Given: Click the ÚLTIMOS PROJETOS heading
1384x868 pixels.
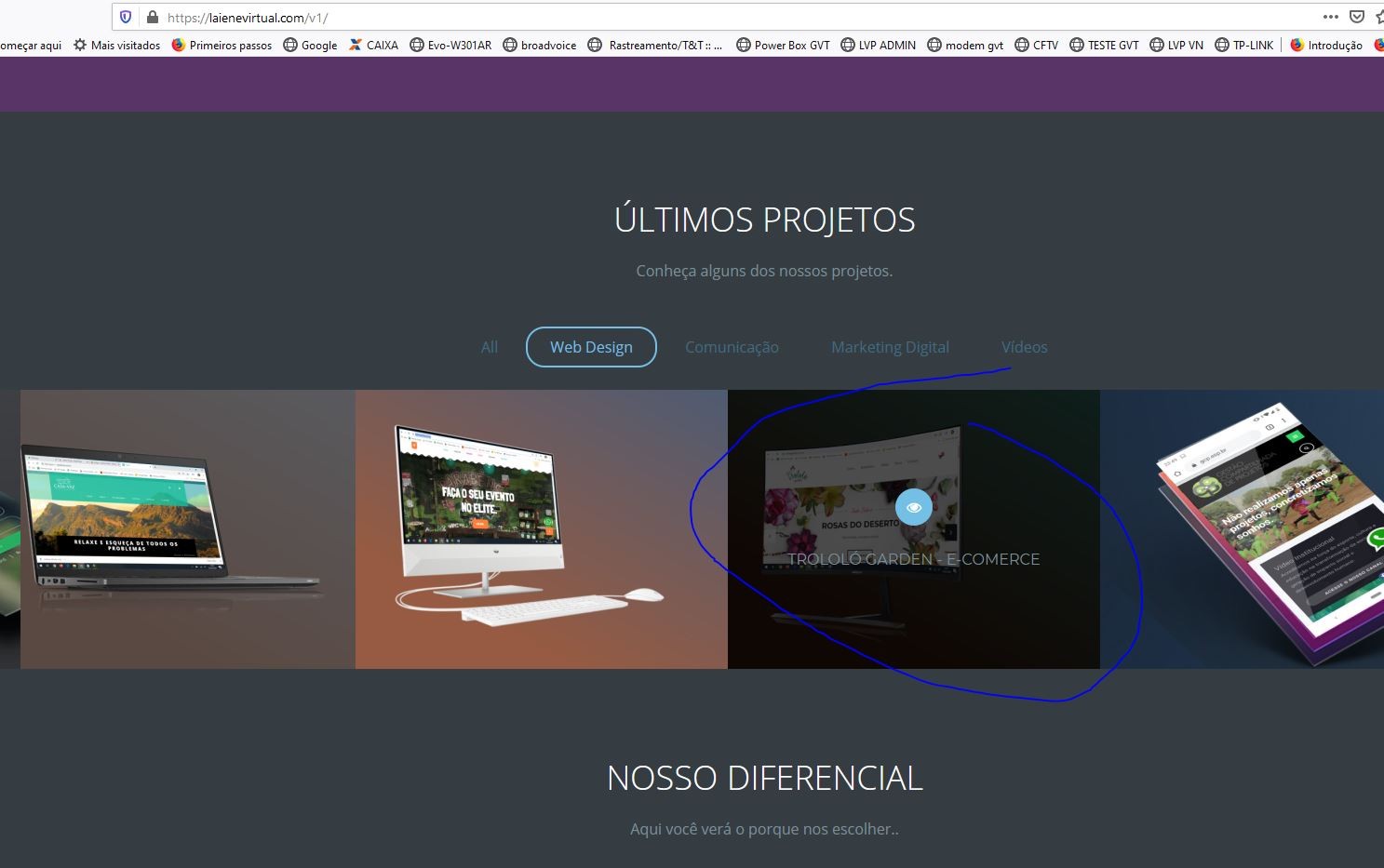Looking at the screenshot, I should tap(765, 220).
